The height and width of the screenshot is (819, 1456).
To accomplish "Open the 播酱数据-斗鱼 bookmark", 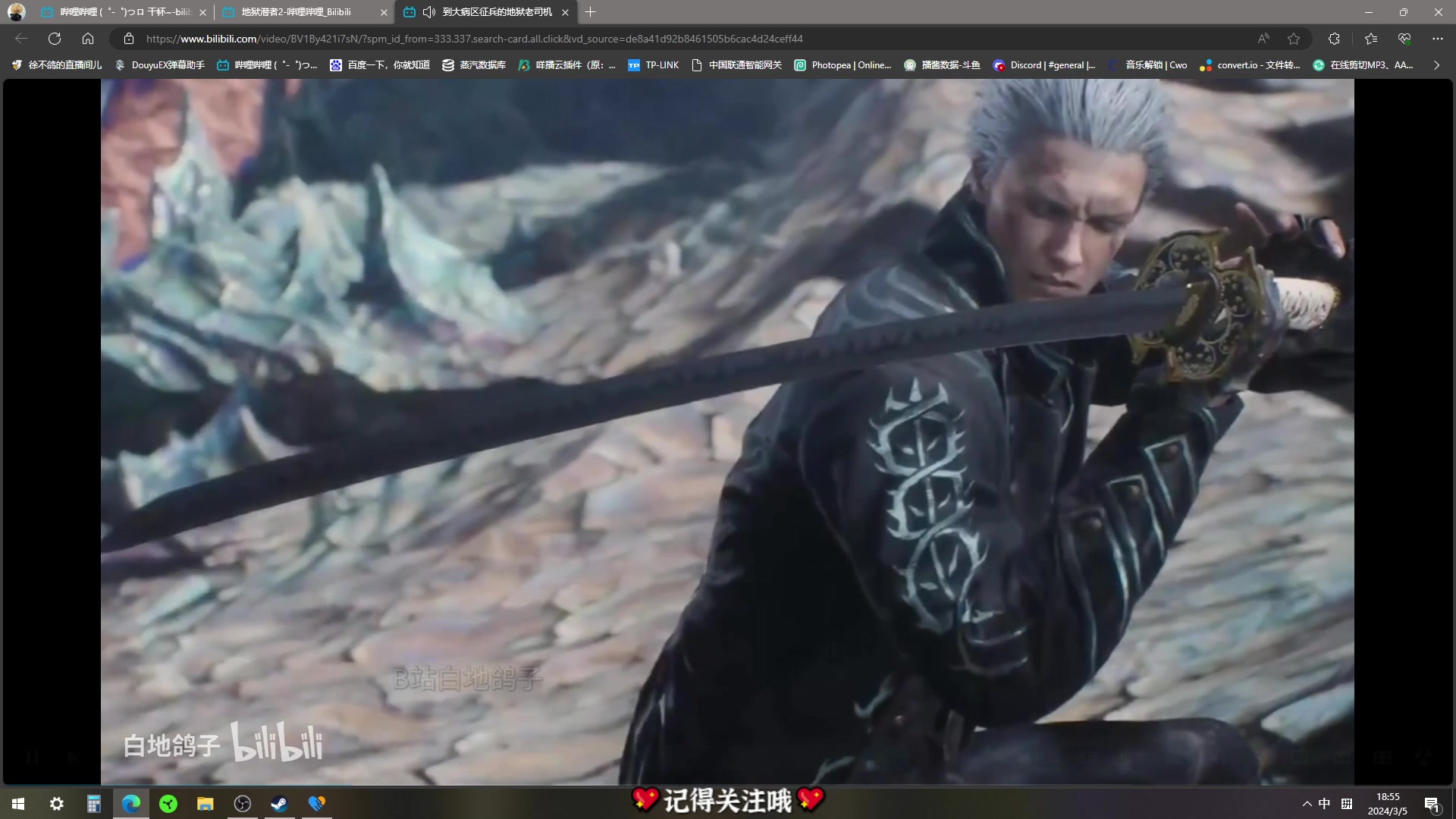I will [x=942, y=65].
